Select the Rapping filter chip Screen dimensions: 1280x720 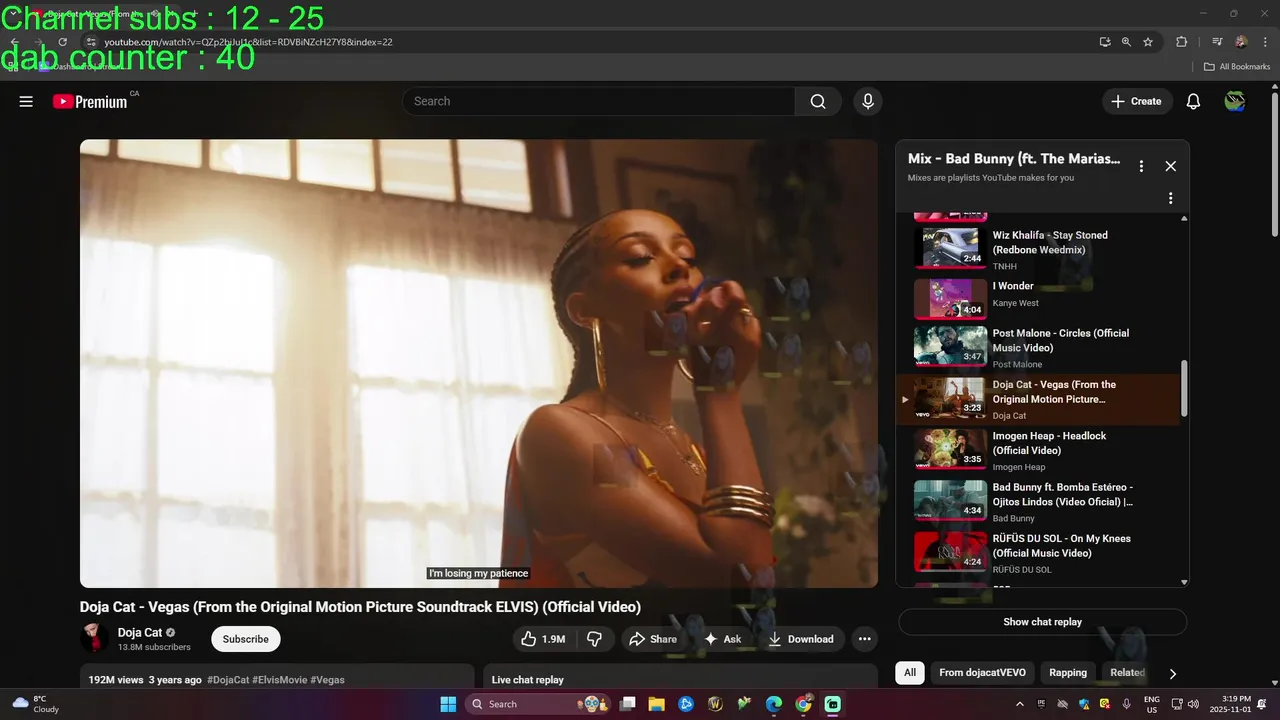[1068, 673]
